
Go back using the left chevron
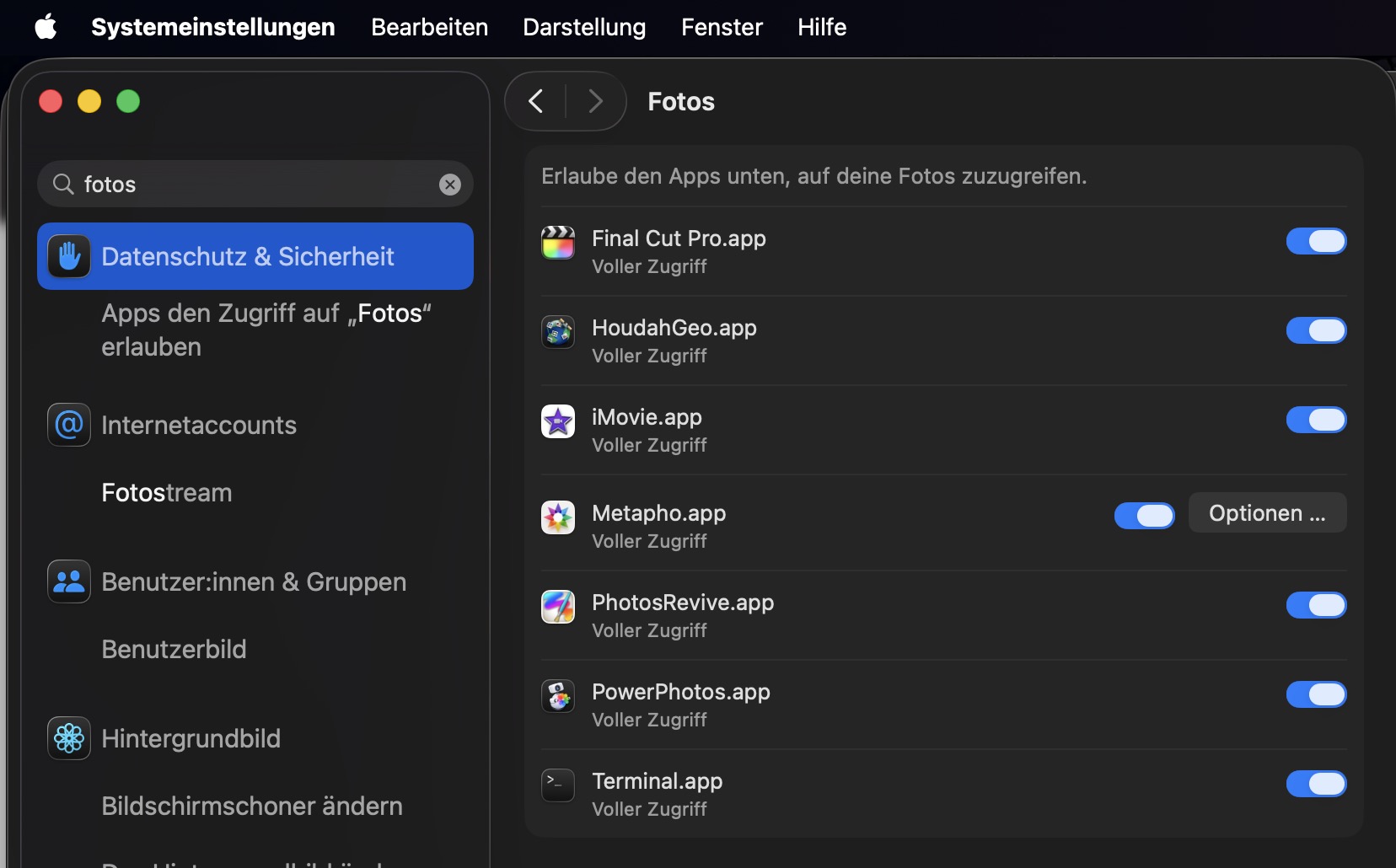pyautogui.click(x=536, y=102)
